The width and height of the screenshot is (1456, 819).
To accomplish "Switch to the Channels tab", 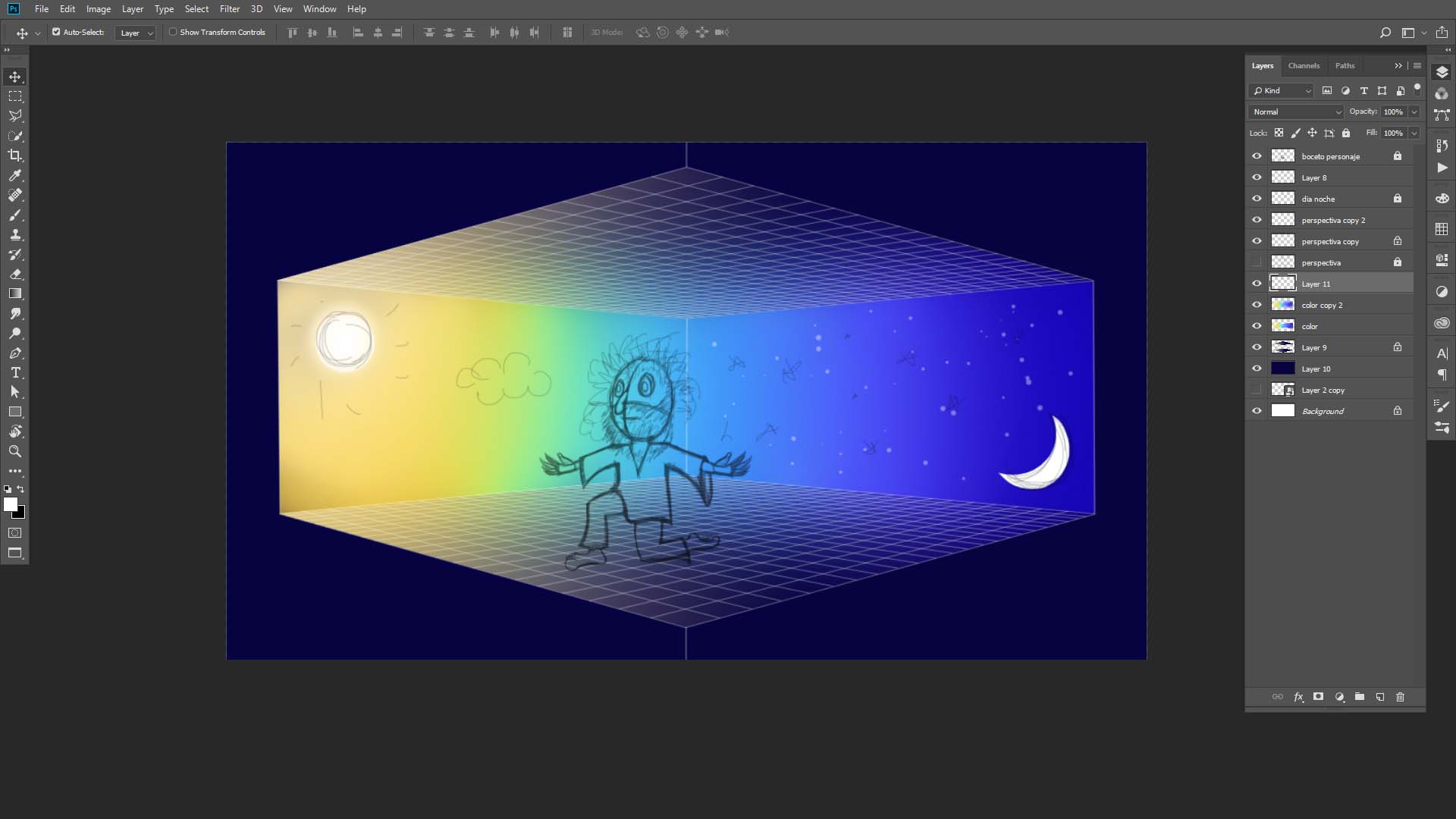I will click(x=1304, y=66).
